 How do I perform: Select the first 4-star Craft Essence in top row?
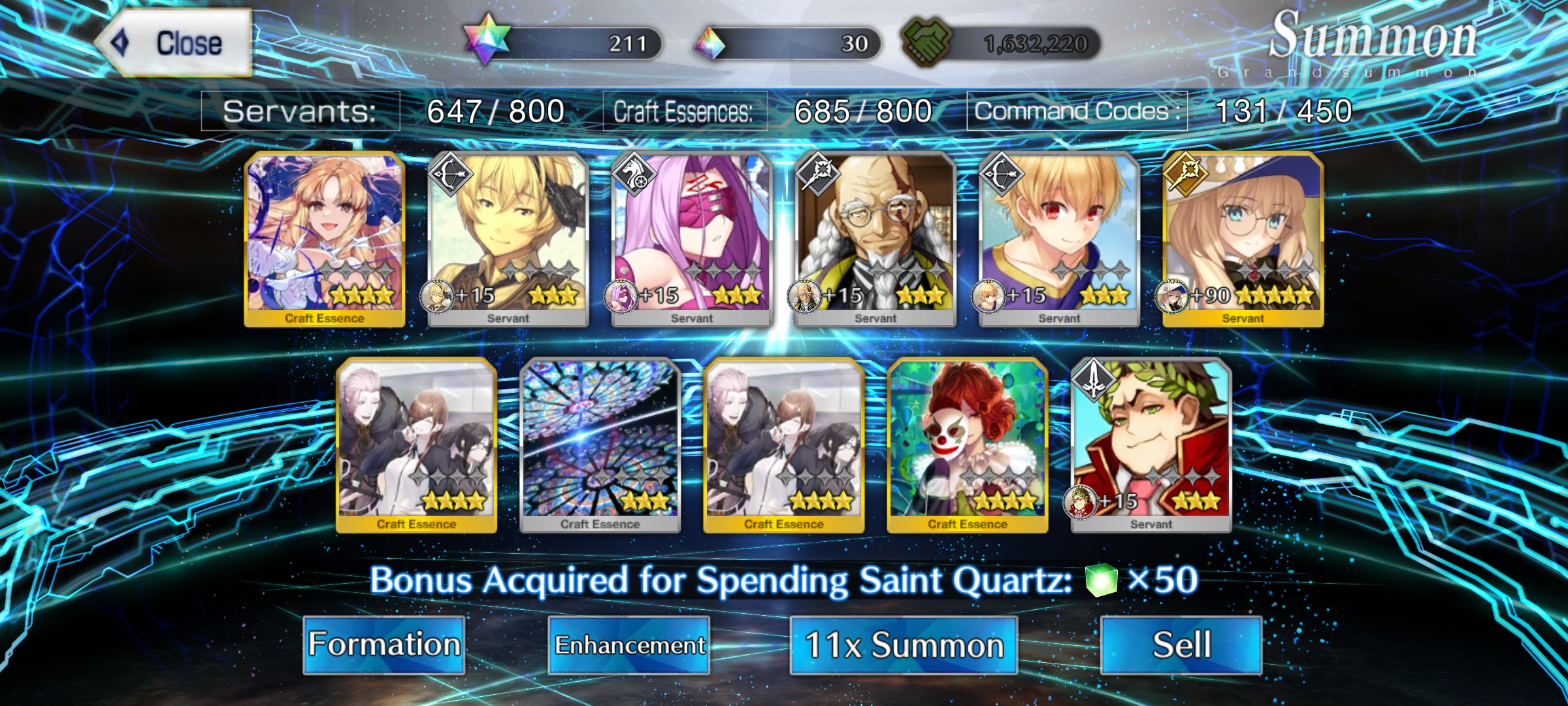pyautogui.click(x=325, y=239)
